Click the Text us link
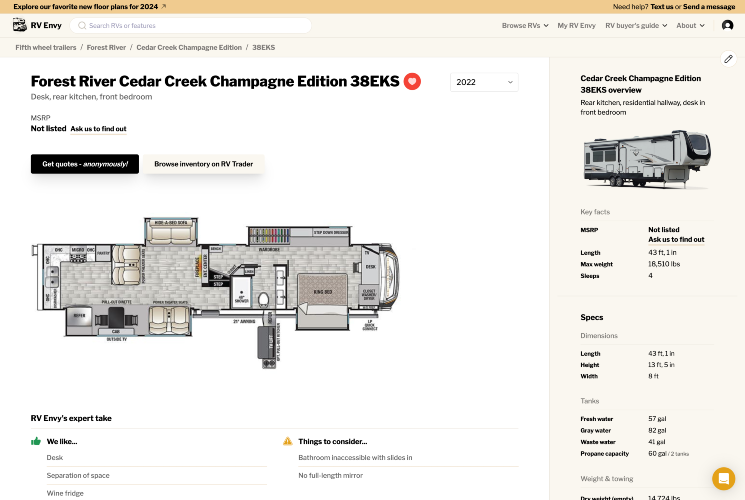Viewport: 745px width, 500px height. click(x=661, y=7)
